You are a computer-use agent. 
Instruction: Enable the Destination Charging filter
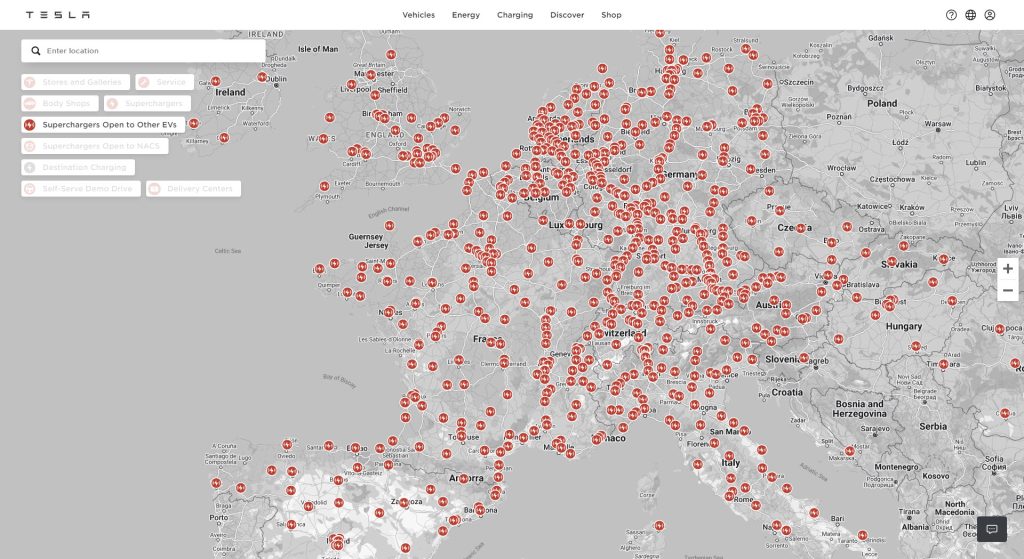click(x=77, y=167)
